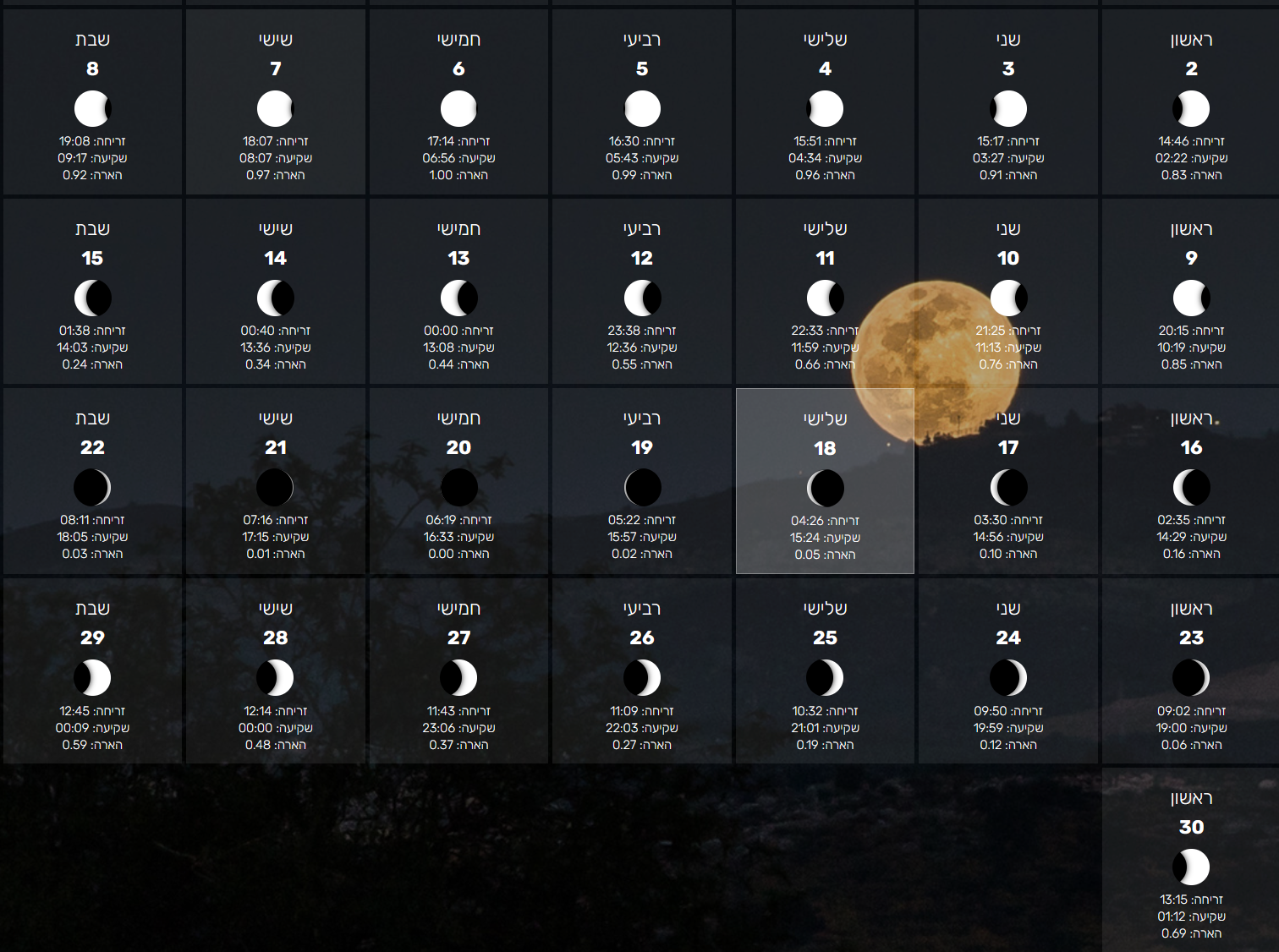
Task: Select the date number 18 heading
Action: point(825,448)
